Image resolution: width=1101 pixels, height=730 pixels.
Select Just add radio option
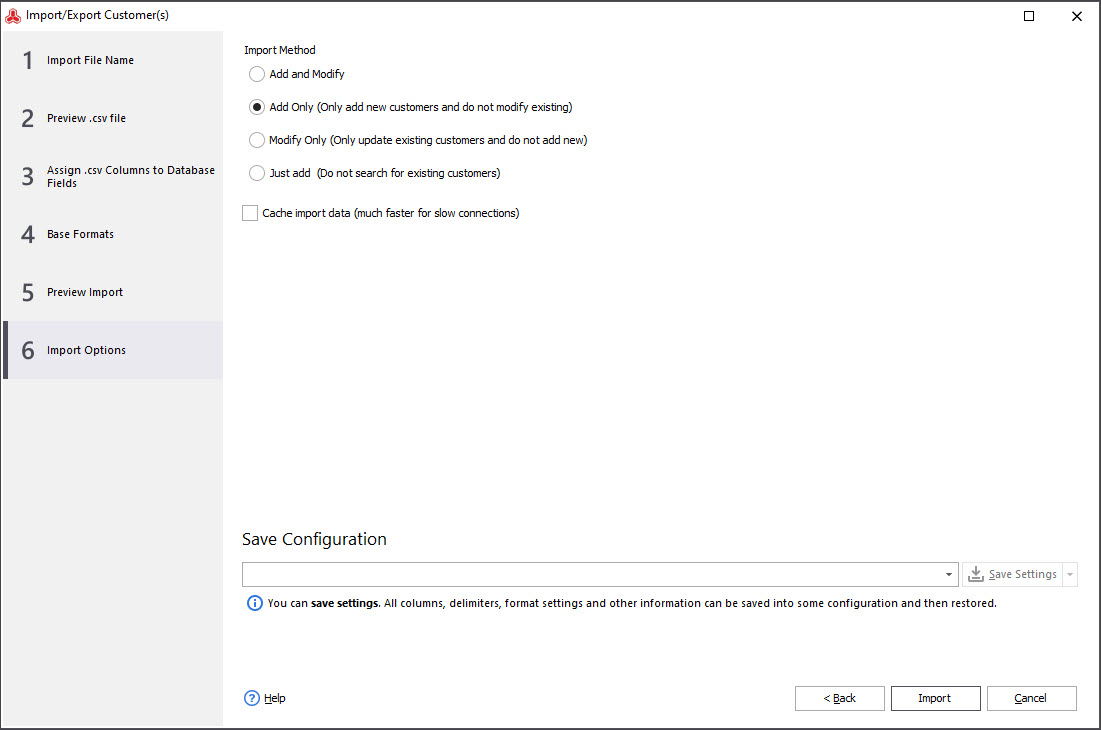[x=257, y=173]
